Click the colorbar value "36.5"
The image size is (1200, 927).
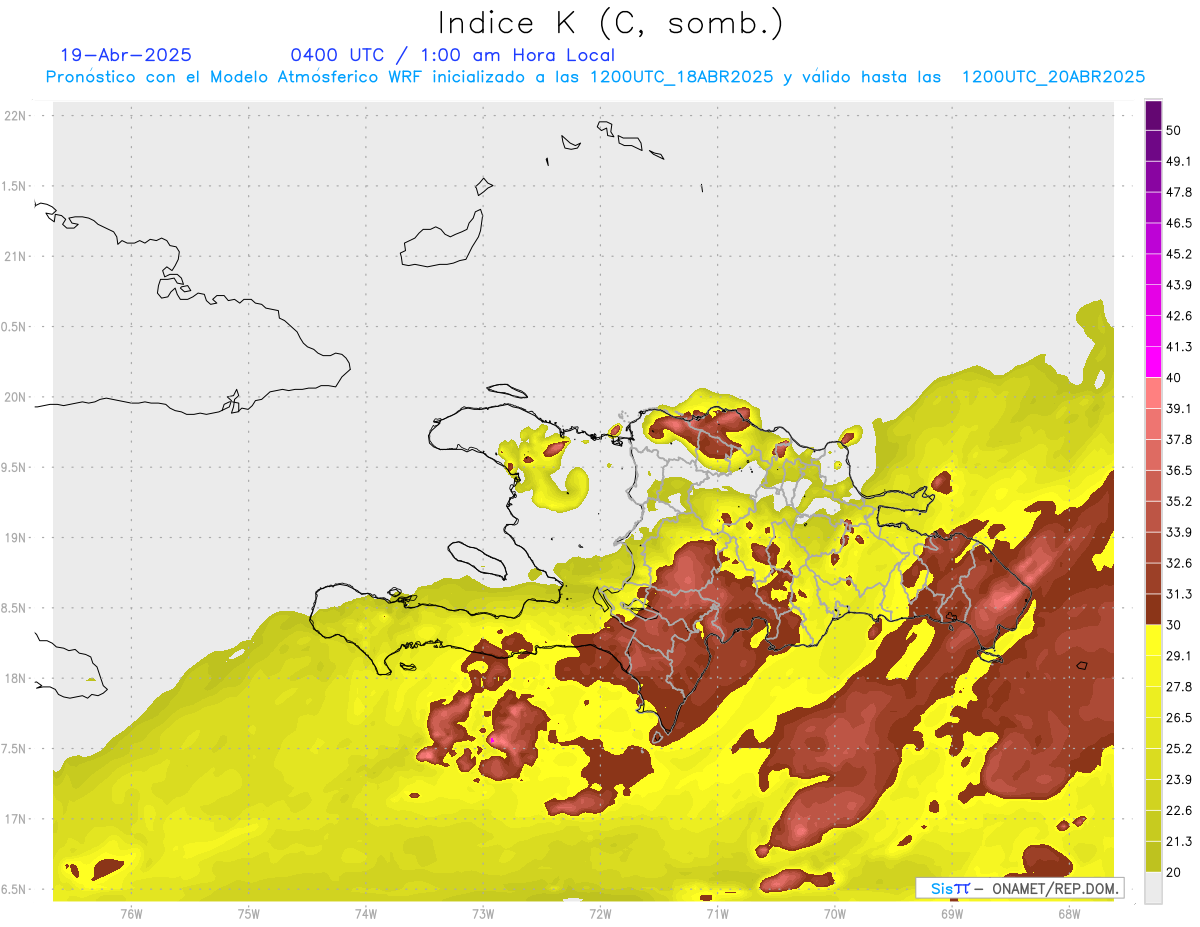tap(1179, 470)
